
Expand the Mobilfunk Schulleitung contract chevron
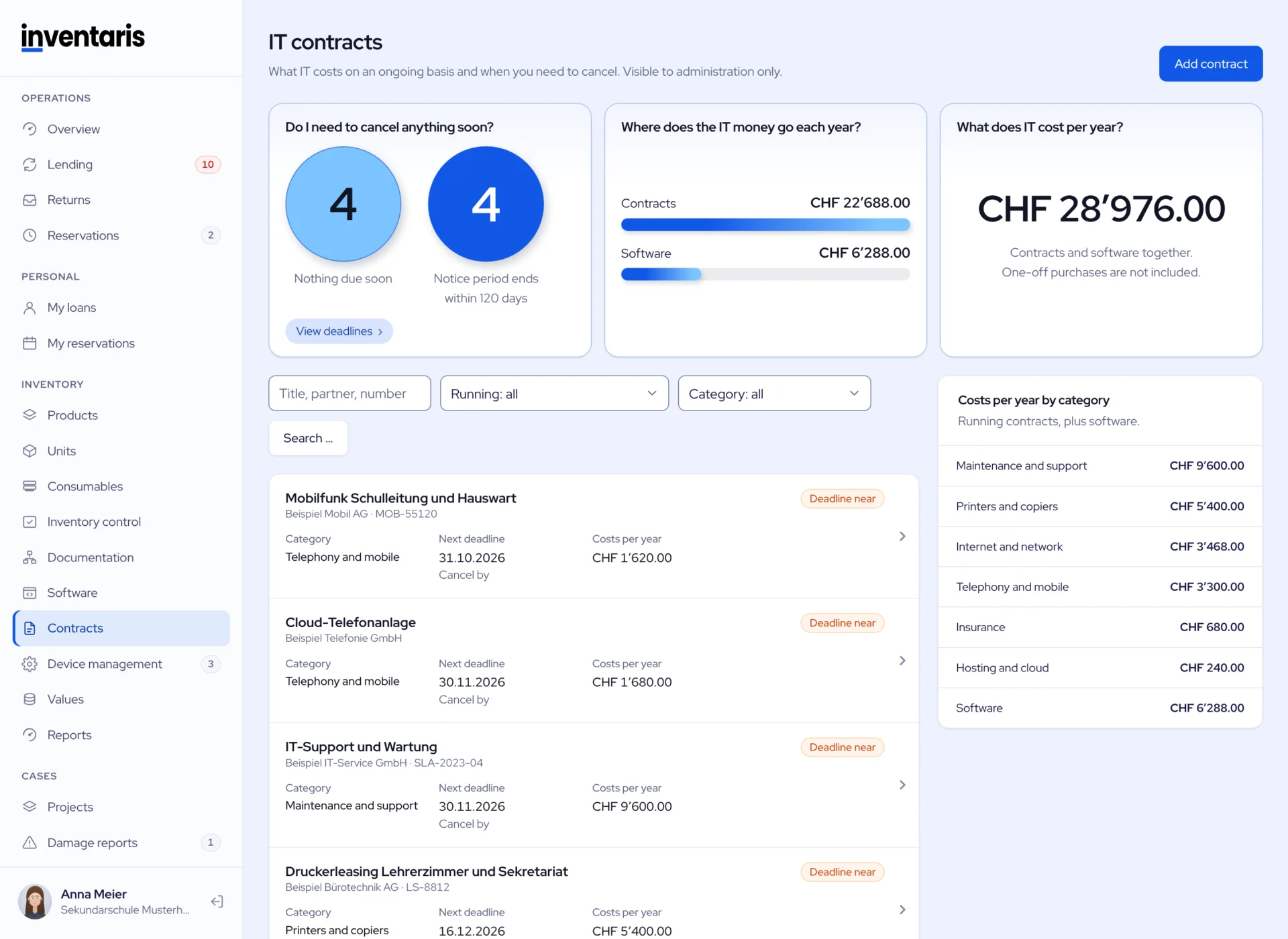(x=902, y=537)
